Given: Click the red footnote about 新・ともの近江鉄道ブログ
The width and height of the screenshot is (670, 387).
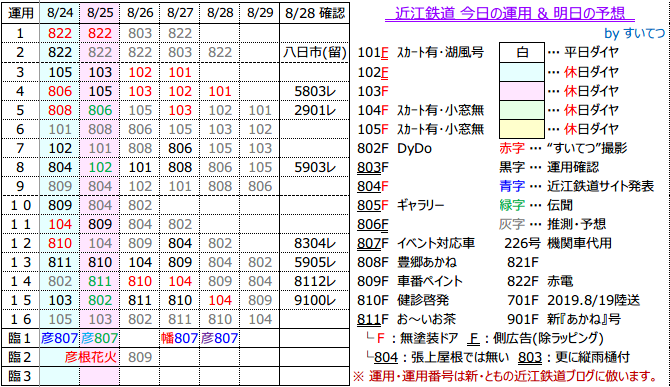Looking at the screenshot, I should click(506, 376).
